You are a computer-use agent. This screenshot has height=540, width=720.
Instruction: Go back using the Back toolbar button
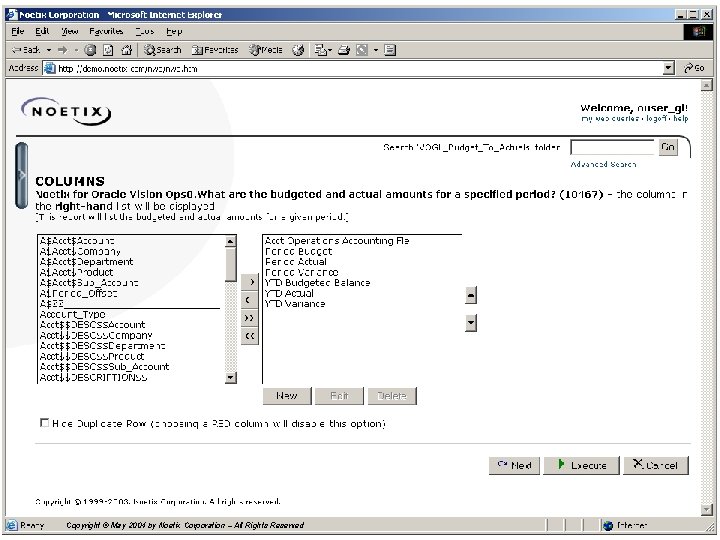click(x=26, y=50)
